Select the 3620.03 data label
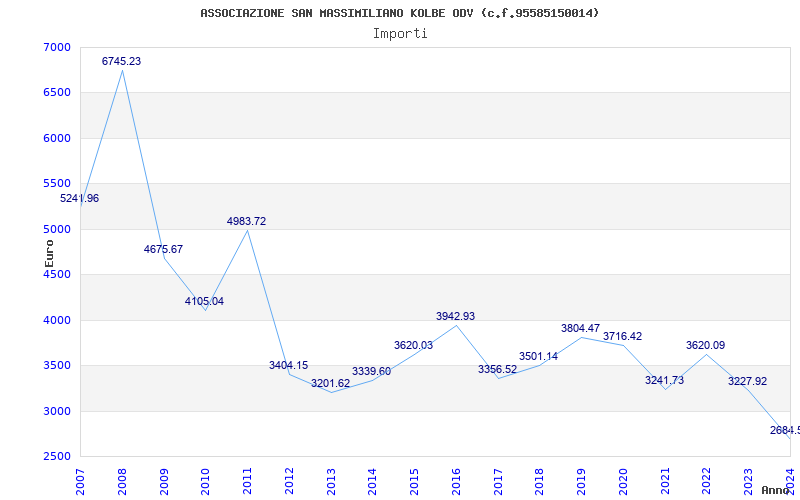800x500 pixels. click(413, 345)
